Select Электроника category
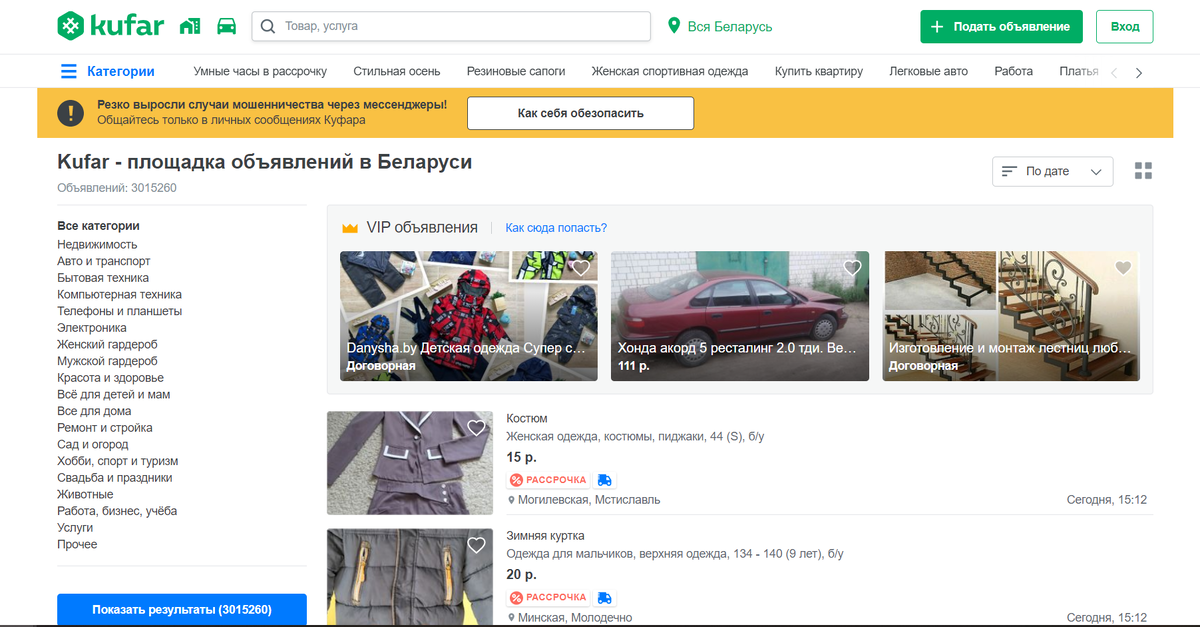1200x627 pixels. coord(92,328)
